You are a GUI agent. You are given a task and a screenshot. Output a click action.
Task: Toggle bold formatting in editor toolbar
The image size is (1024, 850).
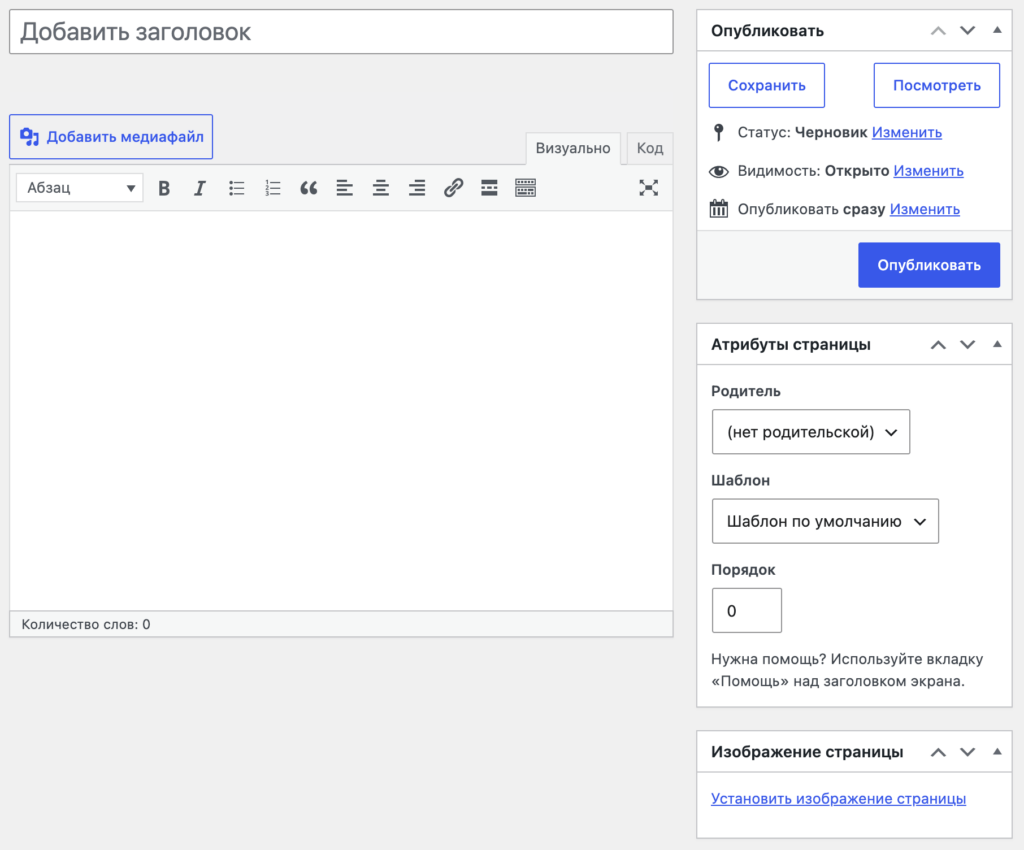pyautogui.click(x=164, y=189)
